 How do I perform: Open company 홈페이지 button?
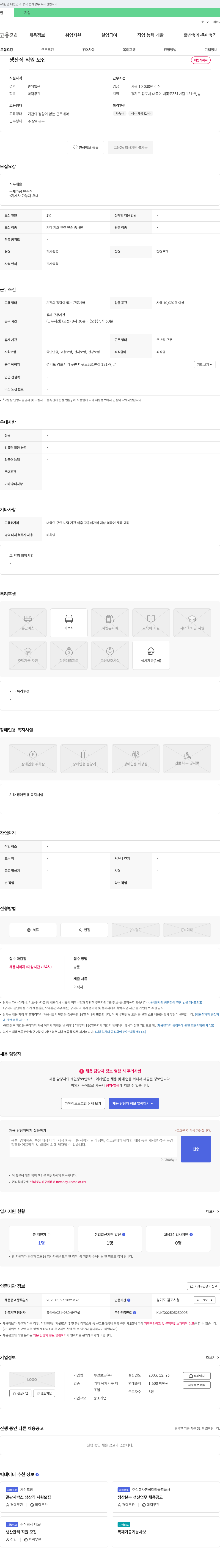click(197, 1376)
